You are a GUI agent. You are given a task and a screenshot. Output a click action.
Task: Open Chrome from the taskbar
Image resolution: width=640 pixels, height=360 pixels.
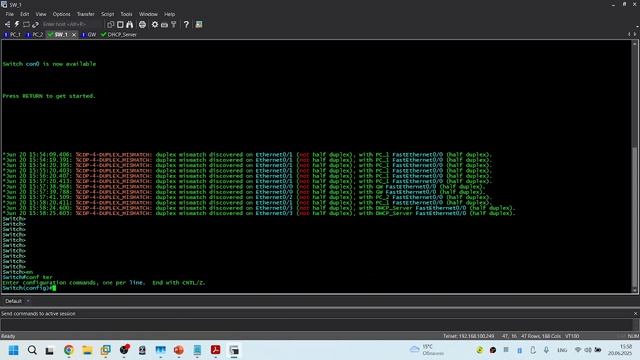tap(69, 350)
